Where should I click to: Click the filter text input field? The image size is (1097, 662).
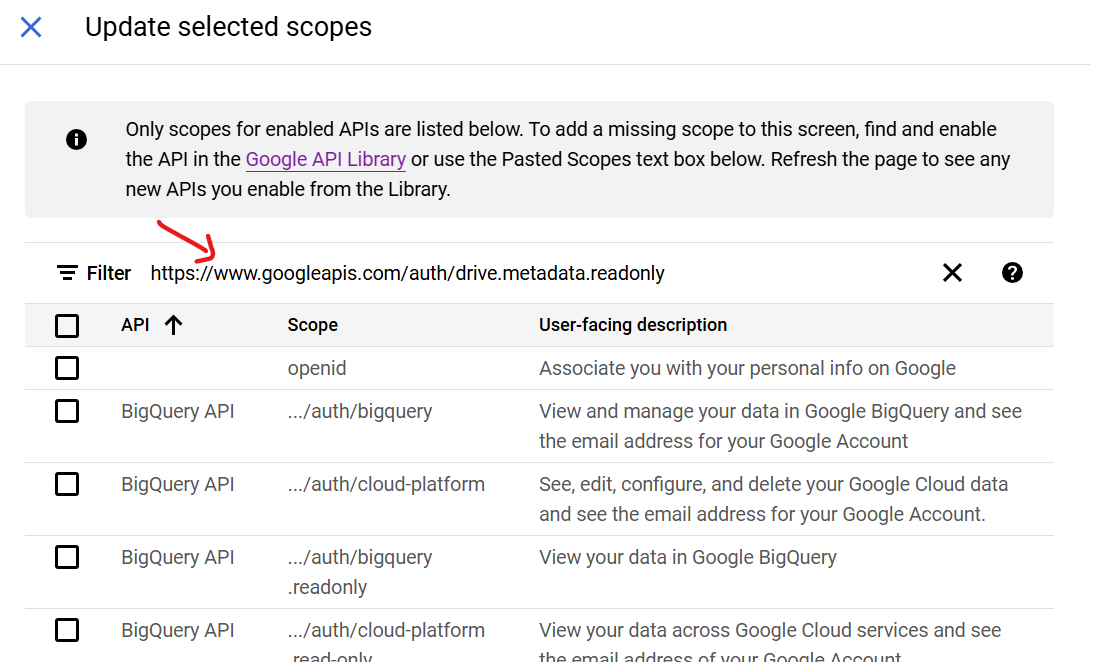540,273
